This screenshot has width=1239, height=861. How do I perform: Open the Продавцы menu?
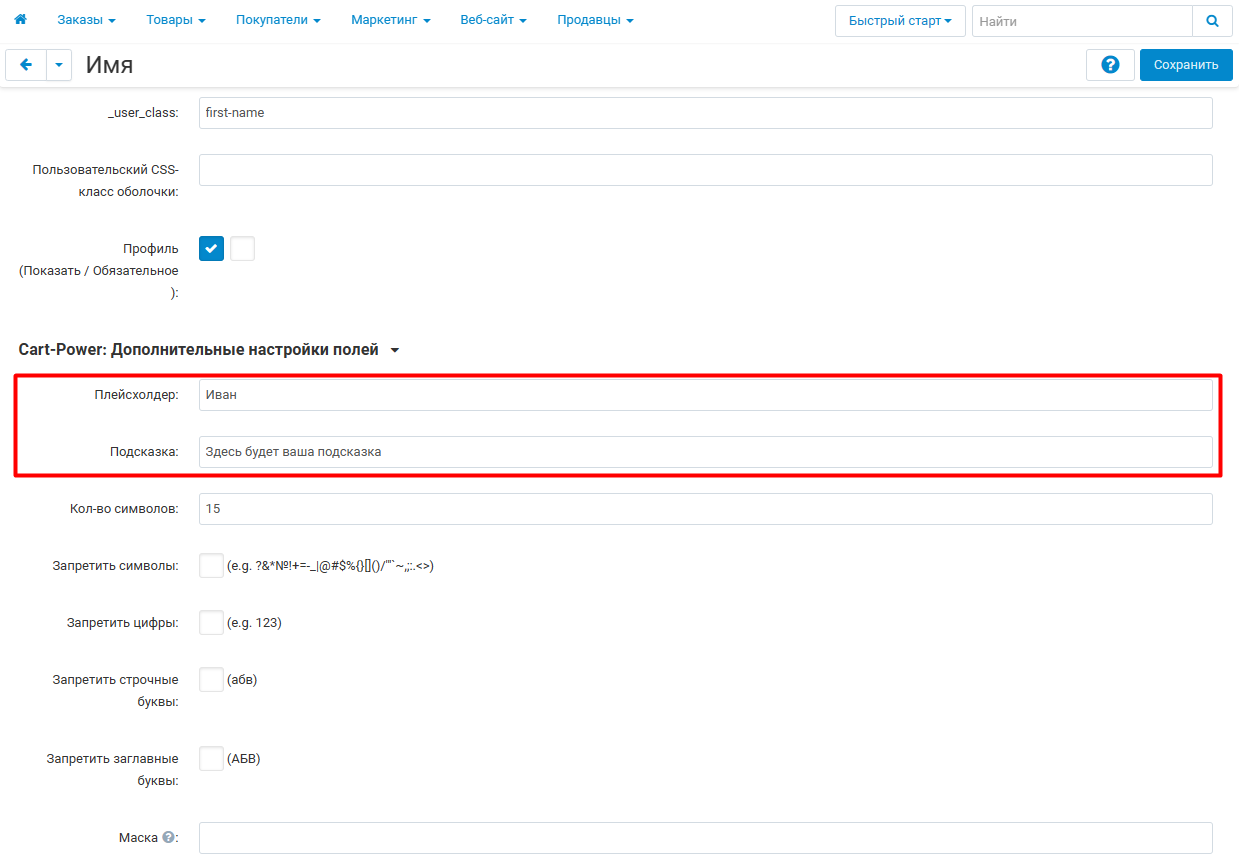point(595,20)
